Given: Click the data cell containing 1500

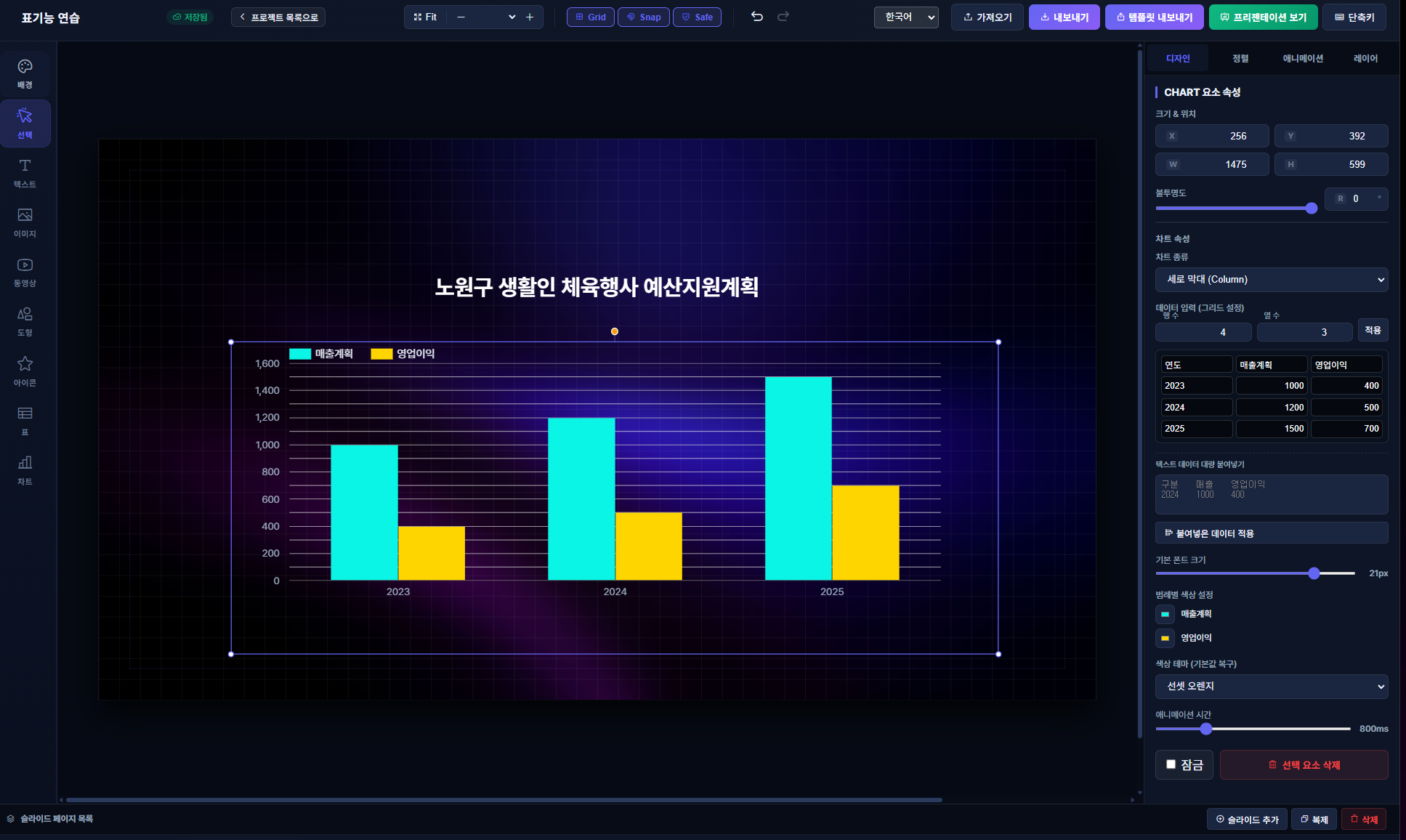Looking at the screenshot, I should pyautogui.click(x=1272, y=429).
